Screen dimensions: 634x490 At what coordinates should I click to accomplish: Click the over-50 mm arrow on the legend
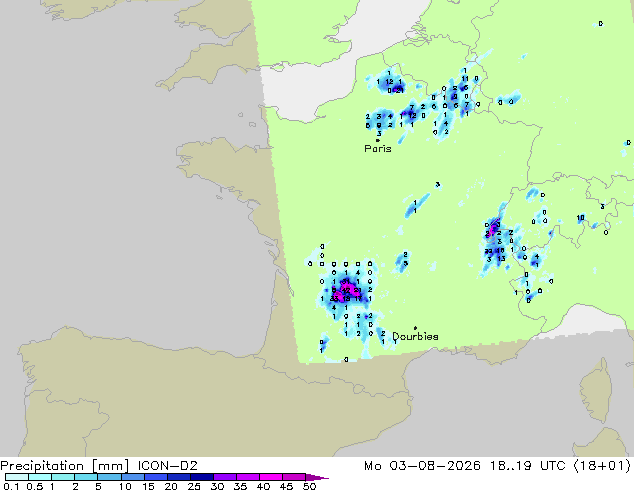[317, 477]
